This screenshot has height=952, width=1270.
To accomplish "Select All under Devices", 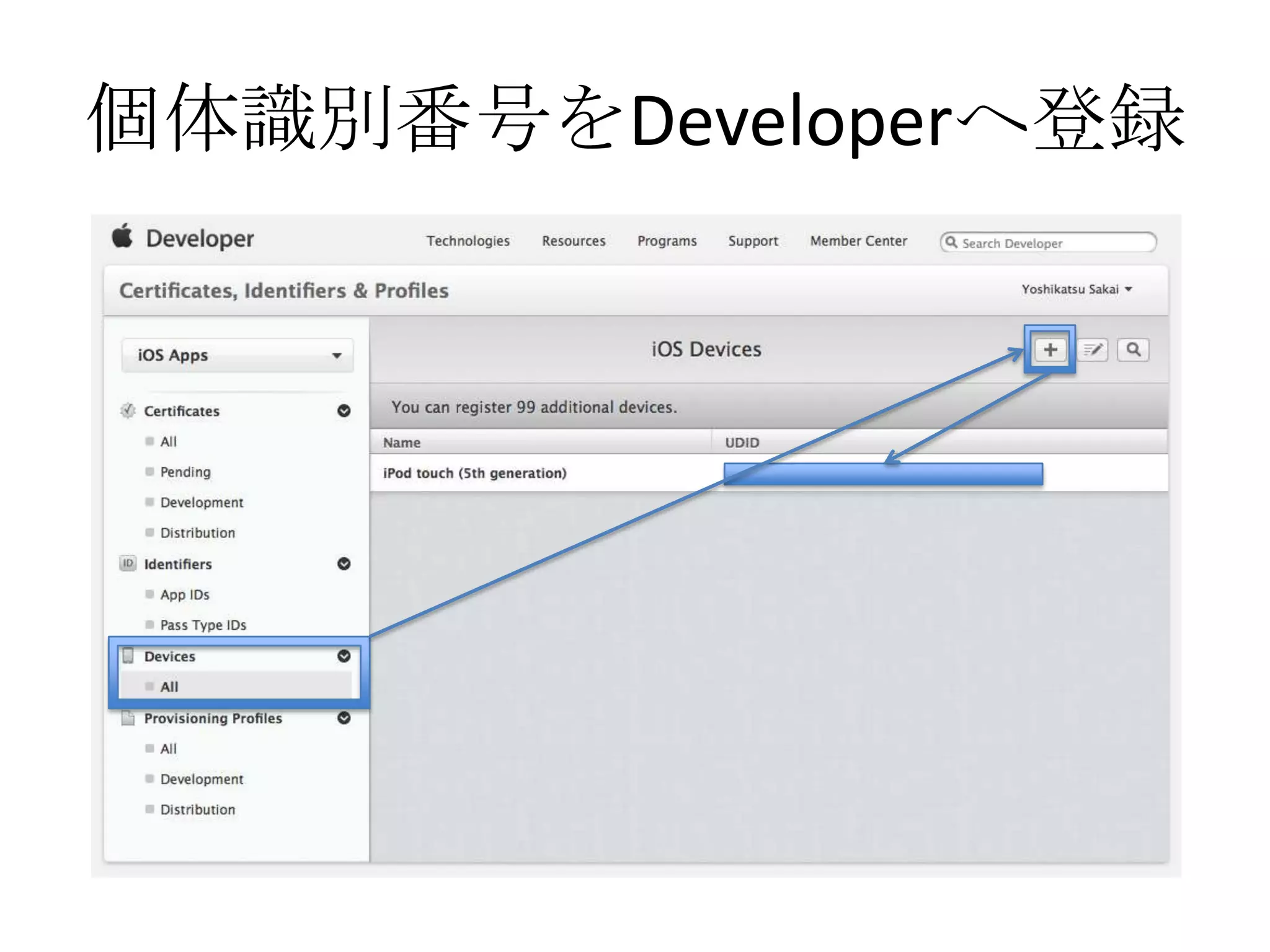I will pos(169,687).
